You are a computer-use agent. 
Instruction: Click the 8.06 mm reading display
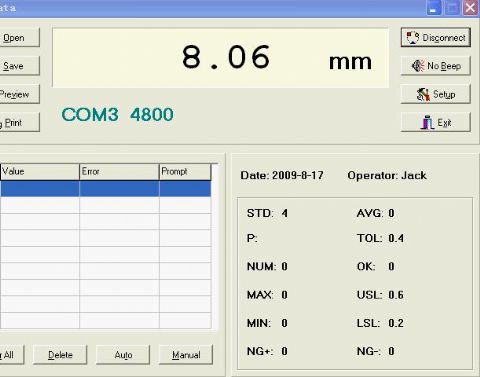220,58
